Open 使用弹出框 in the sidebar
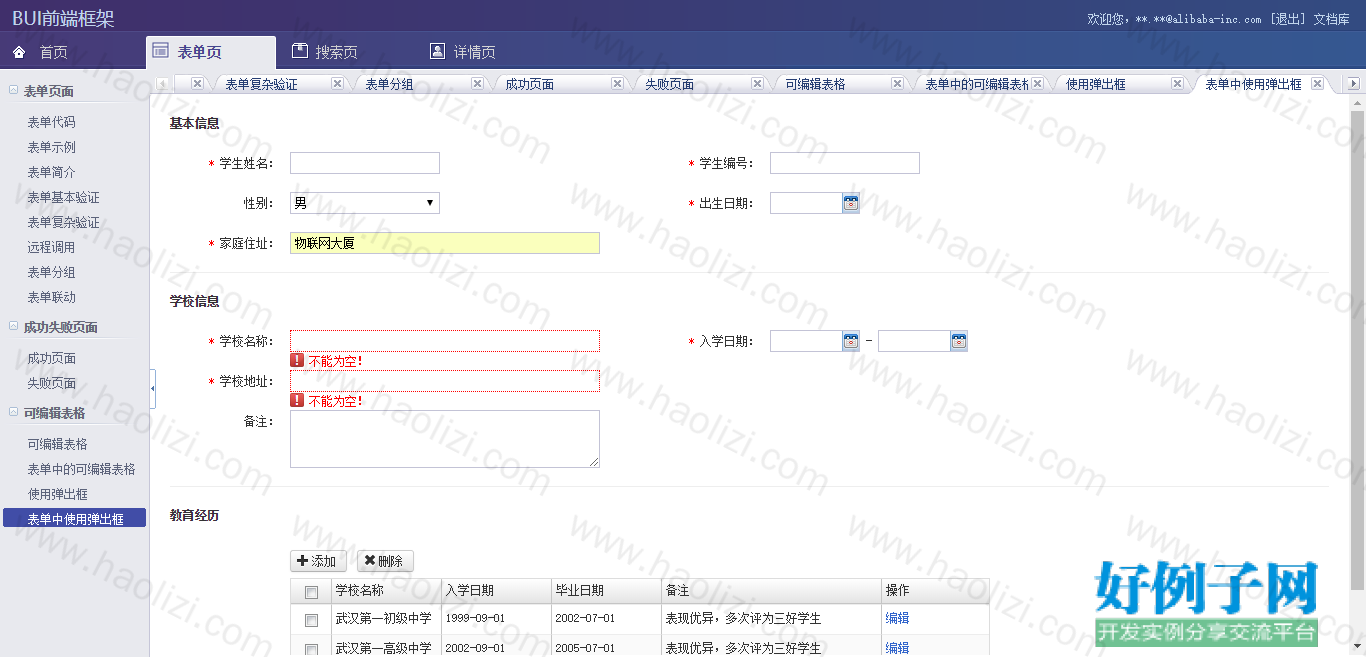1366x657 pixels. (57, 494)
